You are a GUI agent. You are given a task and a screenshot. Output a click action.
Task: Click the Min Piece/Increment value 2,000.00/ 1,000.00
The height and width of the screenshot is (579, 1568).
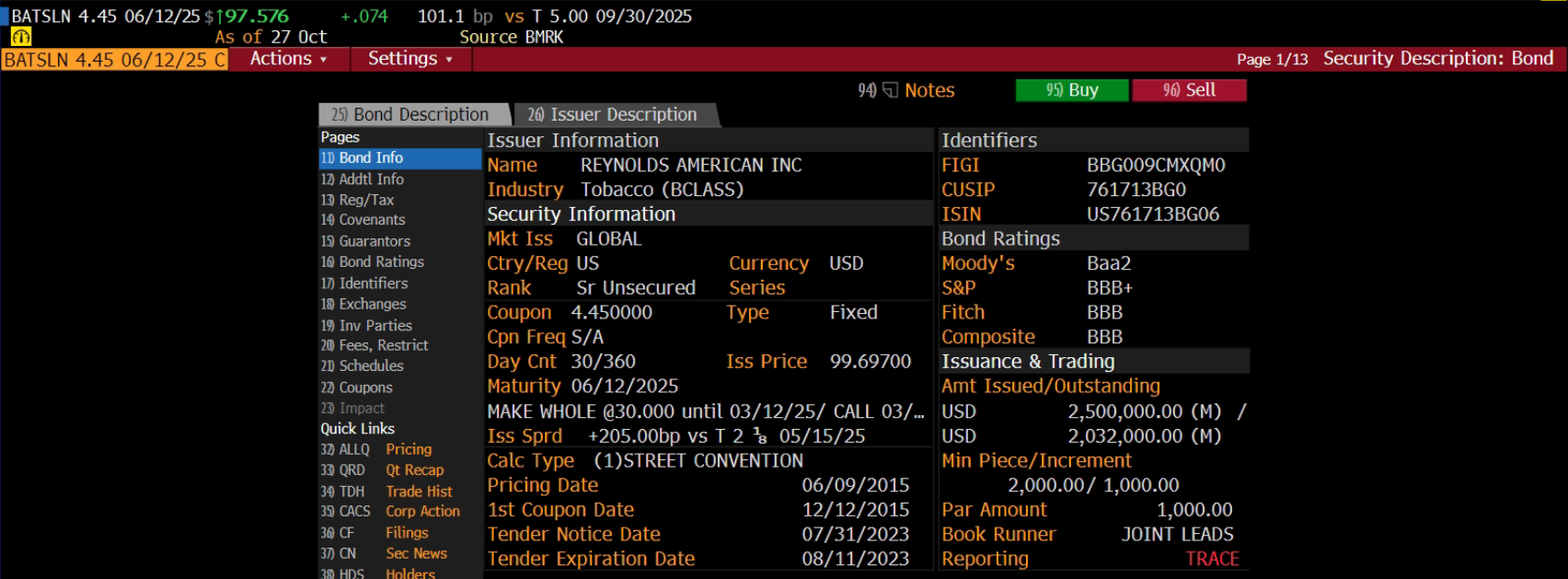pyautogui.click(x=1093, y=485)
